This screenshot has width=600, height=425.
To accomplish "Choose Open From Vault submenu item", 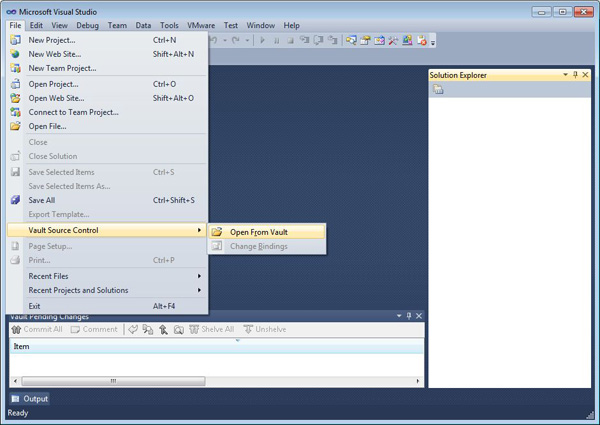I will (258, 232).
